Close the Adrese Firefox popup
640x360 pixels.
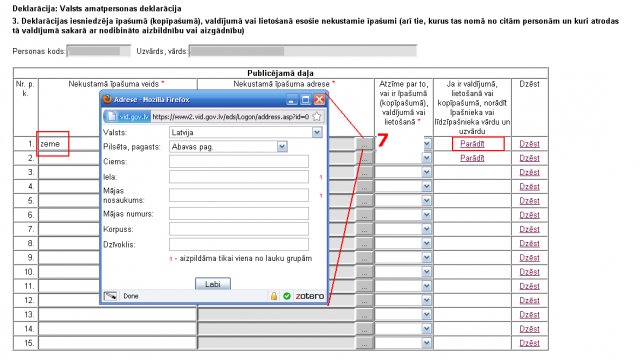pos(319,100)
